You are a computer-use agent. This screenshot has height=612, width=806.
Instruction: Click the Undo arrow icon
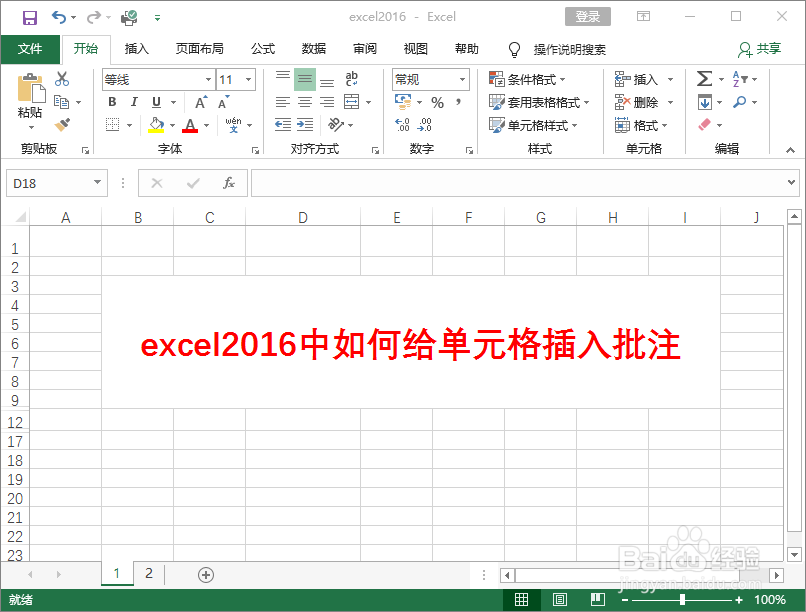pos(59,17)
